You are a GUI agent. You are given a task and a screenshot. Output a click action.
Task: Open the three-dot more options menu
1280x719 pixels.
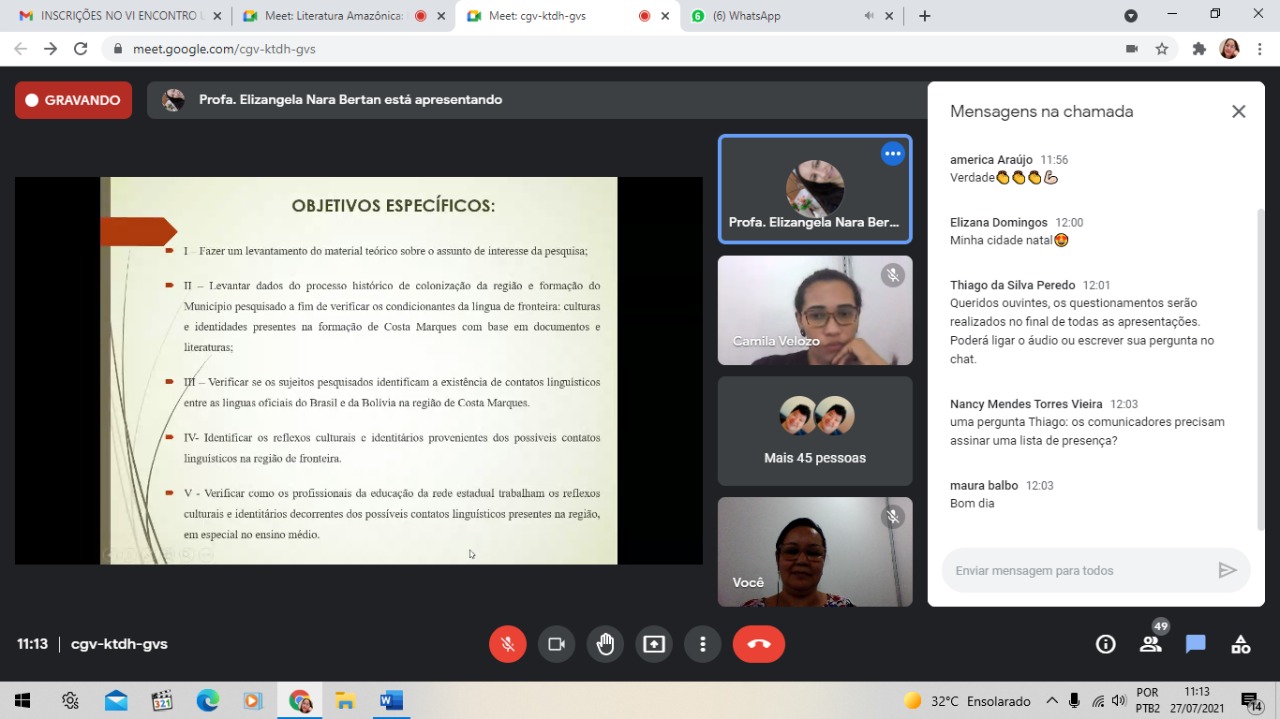tap(703, 644)
